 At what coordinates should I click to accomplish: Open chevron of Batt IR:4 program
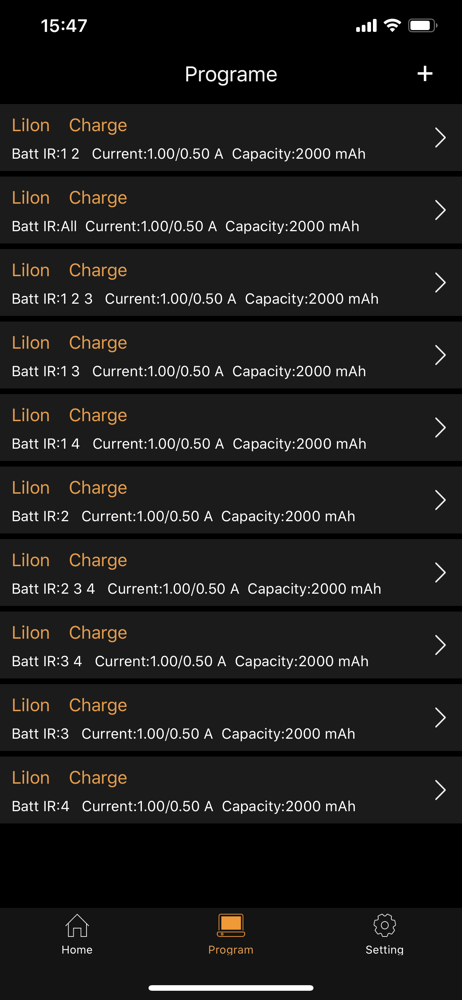pos(440,790)
